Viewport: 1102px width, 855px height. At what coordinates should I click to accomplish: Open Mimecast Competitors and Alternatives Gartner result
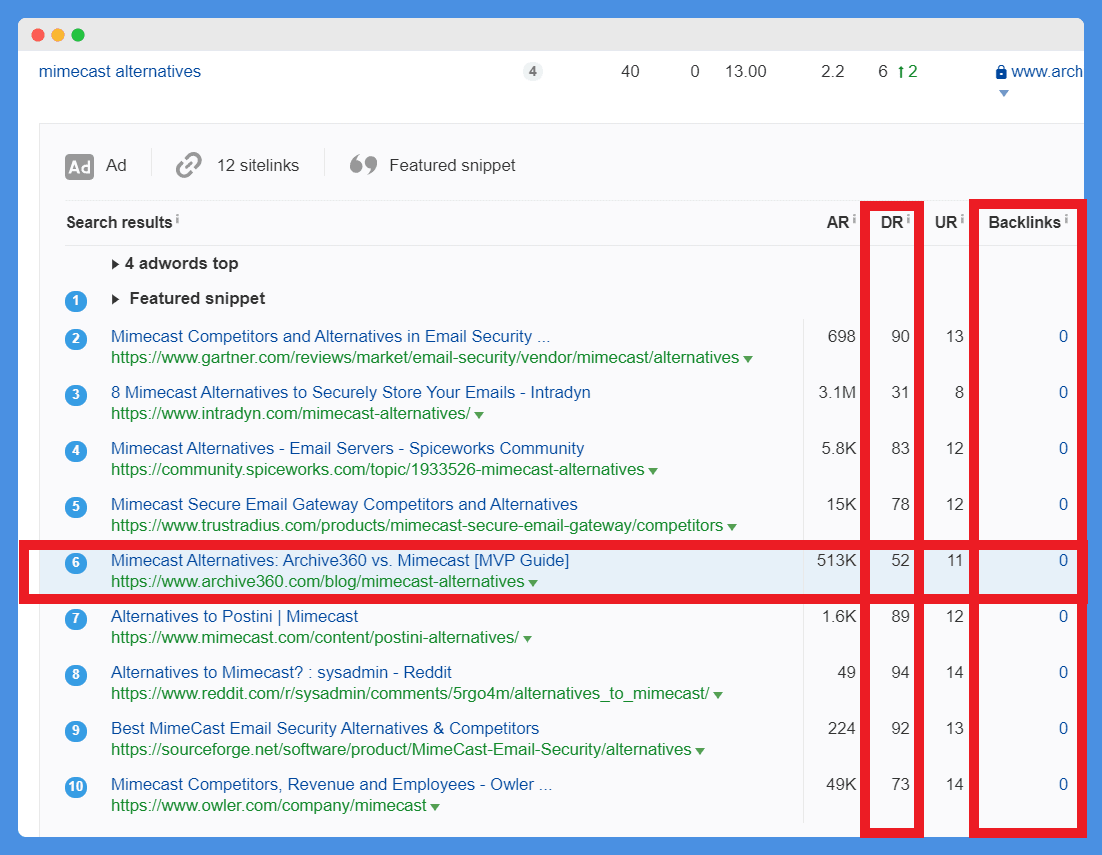[x=330, y=337]
